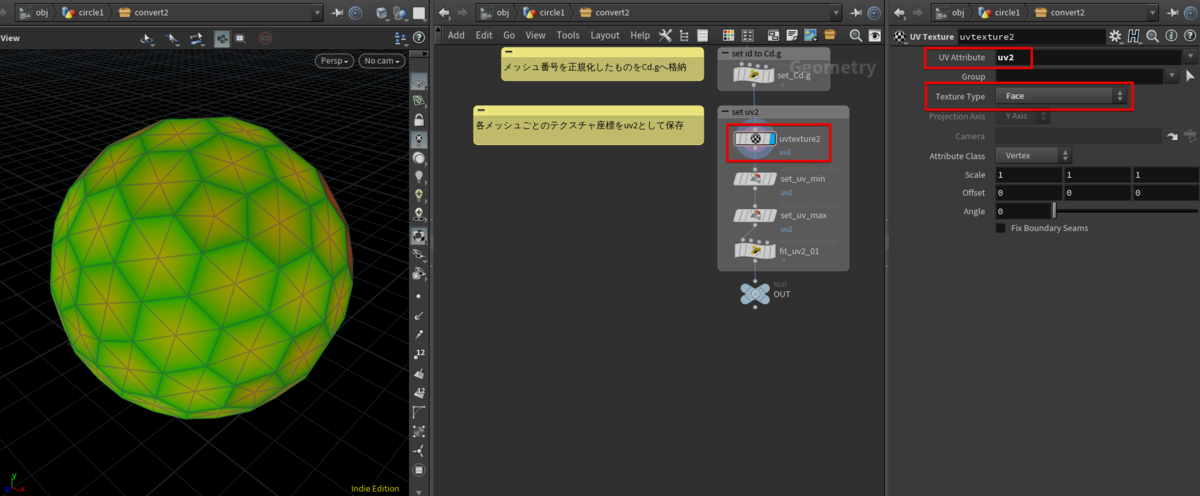Click the UV Attribute uv2 input field
The width and height of the screenshot is (1200, 496).
[1087, 57]
